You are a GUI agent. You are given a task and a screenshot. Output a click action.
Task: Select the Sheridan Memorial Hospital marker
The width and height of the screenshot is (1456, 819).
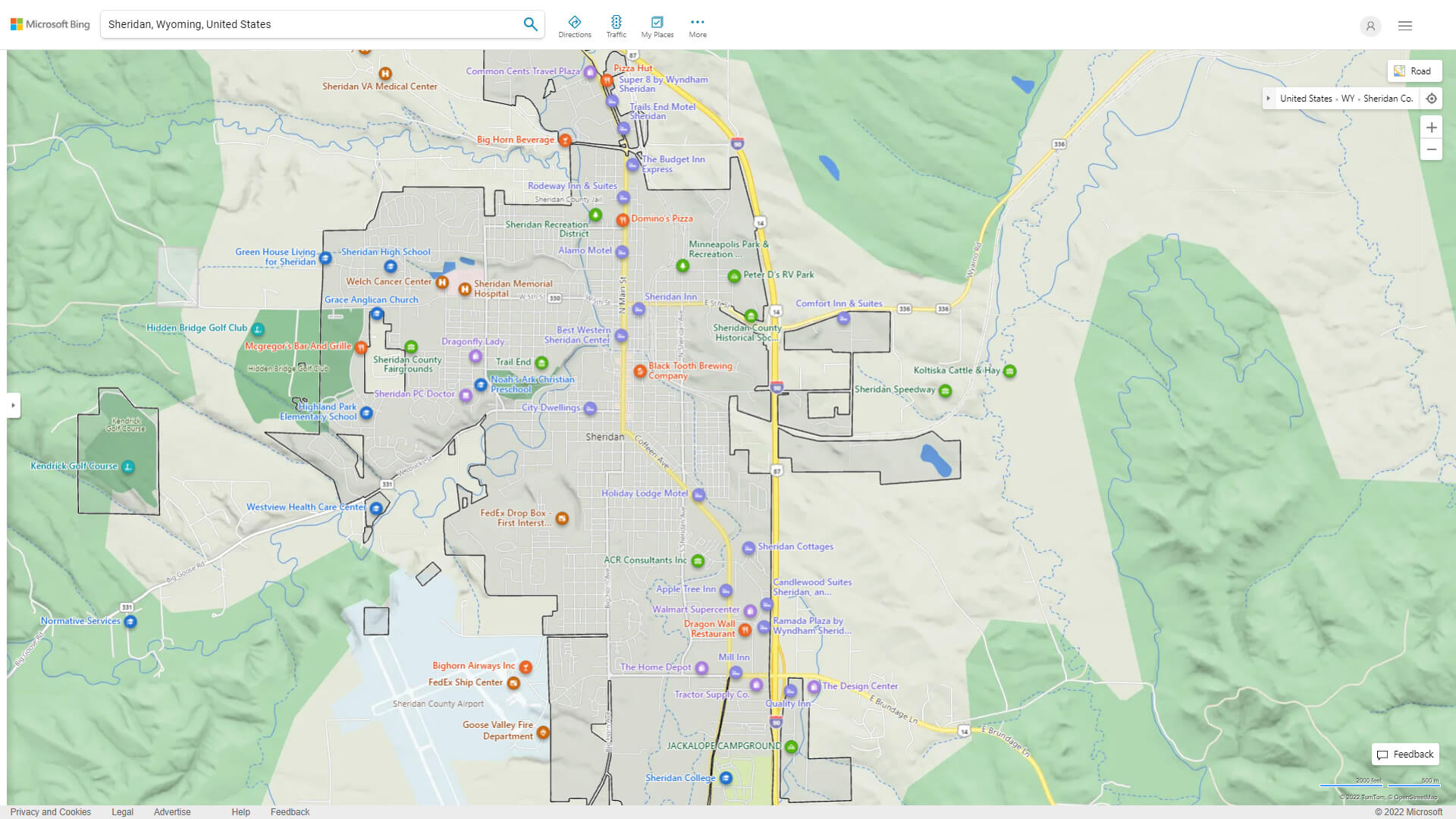tap(464, 289)
